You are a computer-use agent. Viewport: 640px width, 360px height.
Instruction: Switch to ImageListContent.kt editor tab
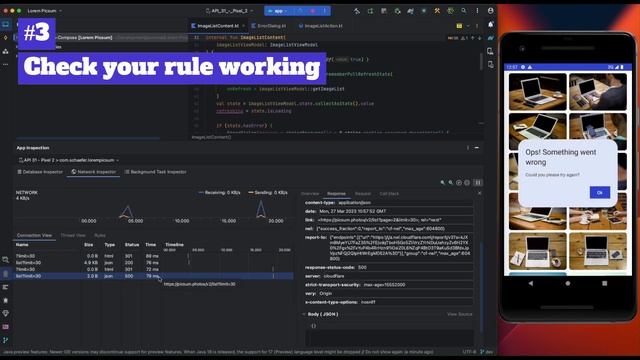coord(218,26)
